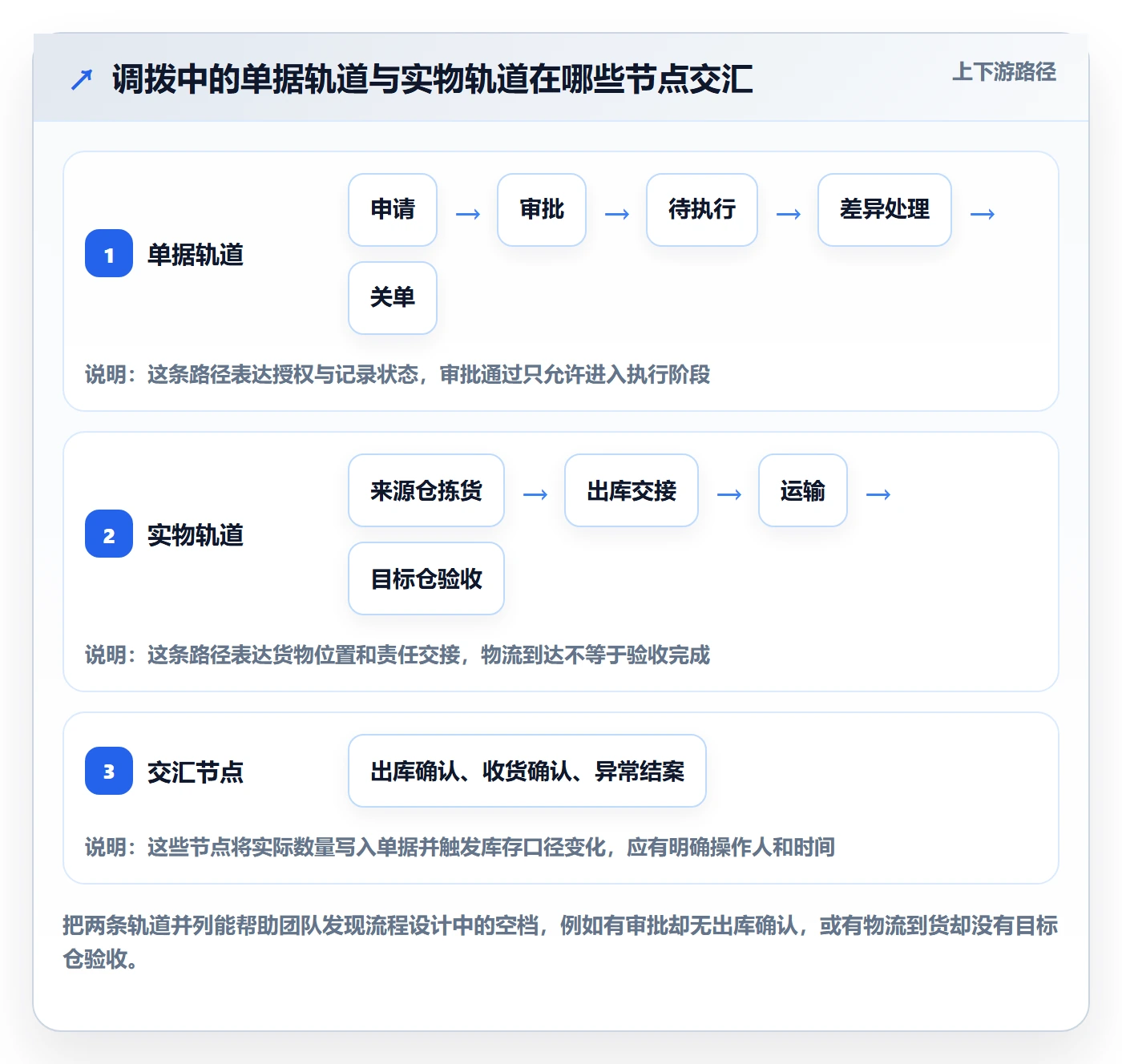The width and height of the screenshot is (1122, 1064).
Task: Select the 来源仓拣货 step chip
Action: pyautogui.click(x=426, y=490)
